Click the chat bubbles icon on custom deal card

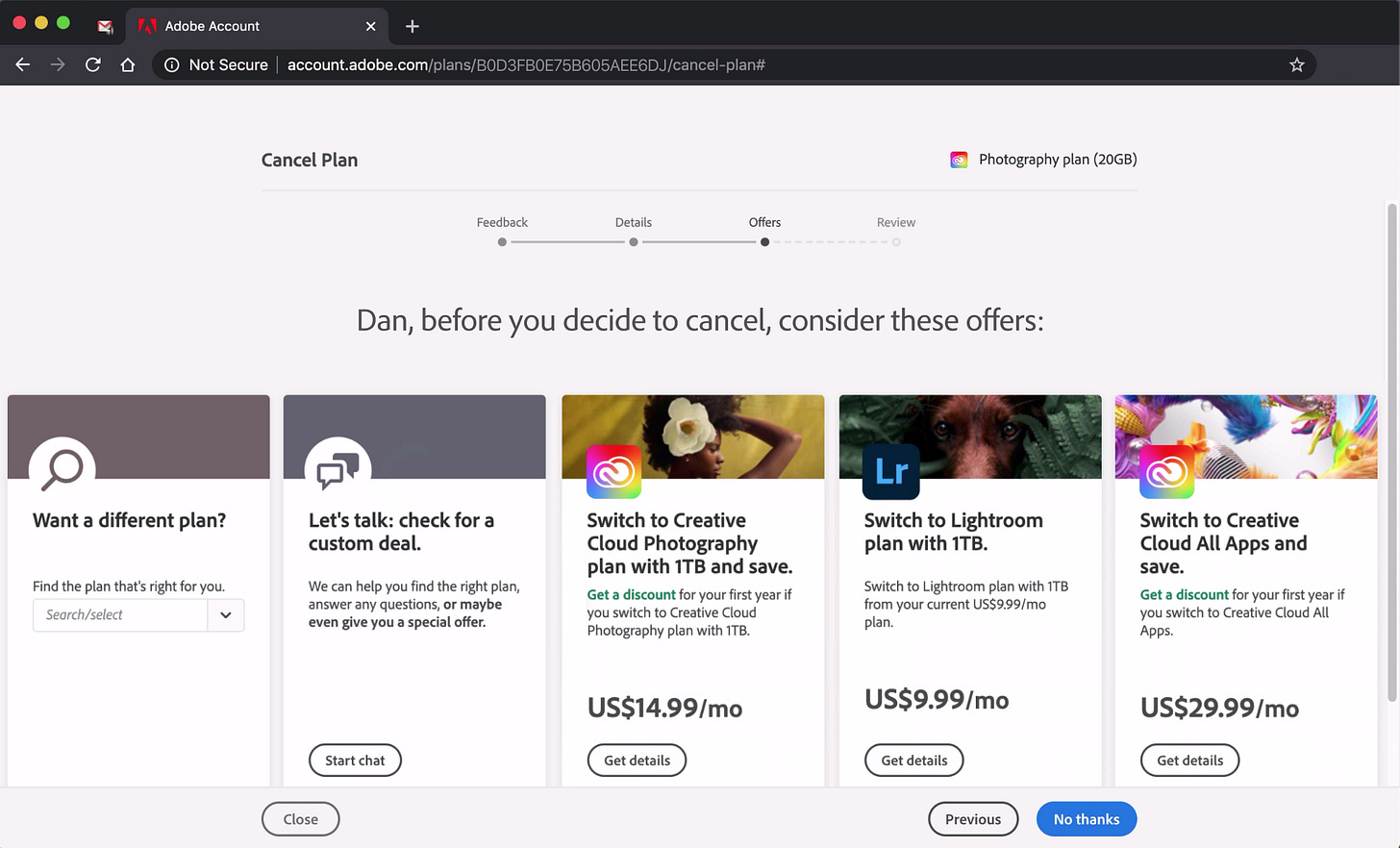click(337, 469)
